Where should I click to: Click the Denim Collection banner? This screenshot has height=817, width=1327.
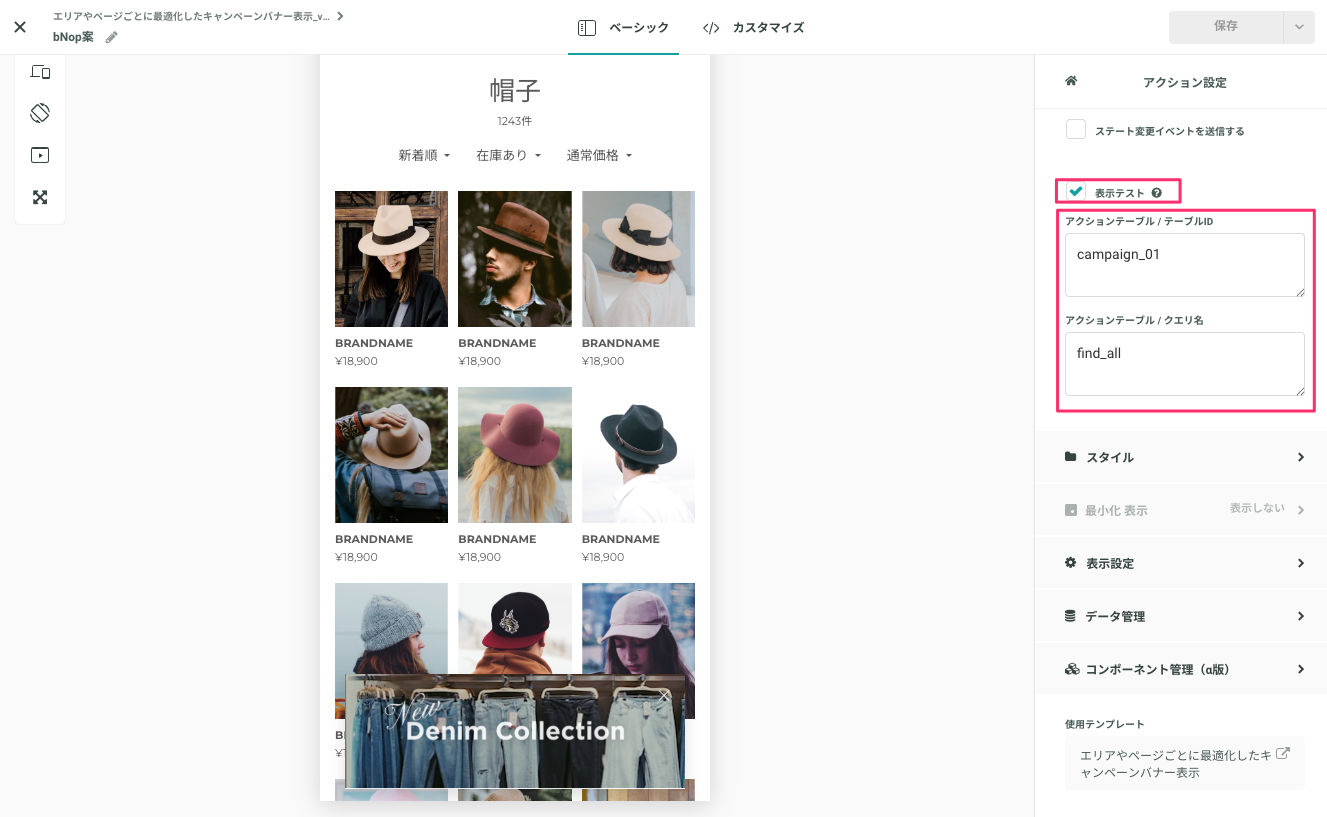[515, 732]
